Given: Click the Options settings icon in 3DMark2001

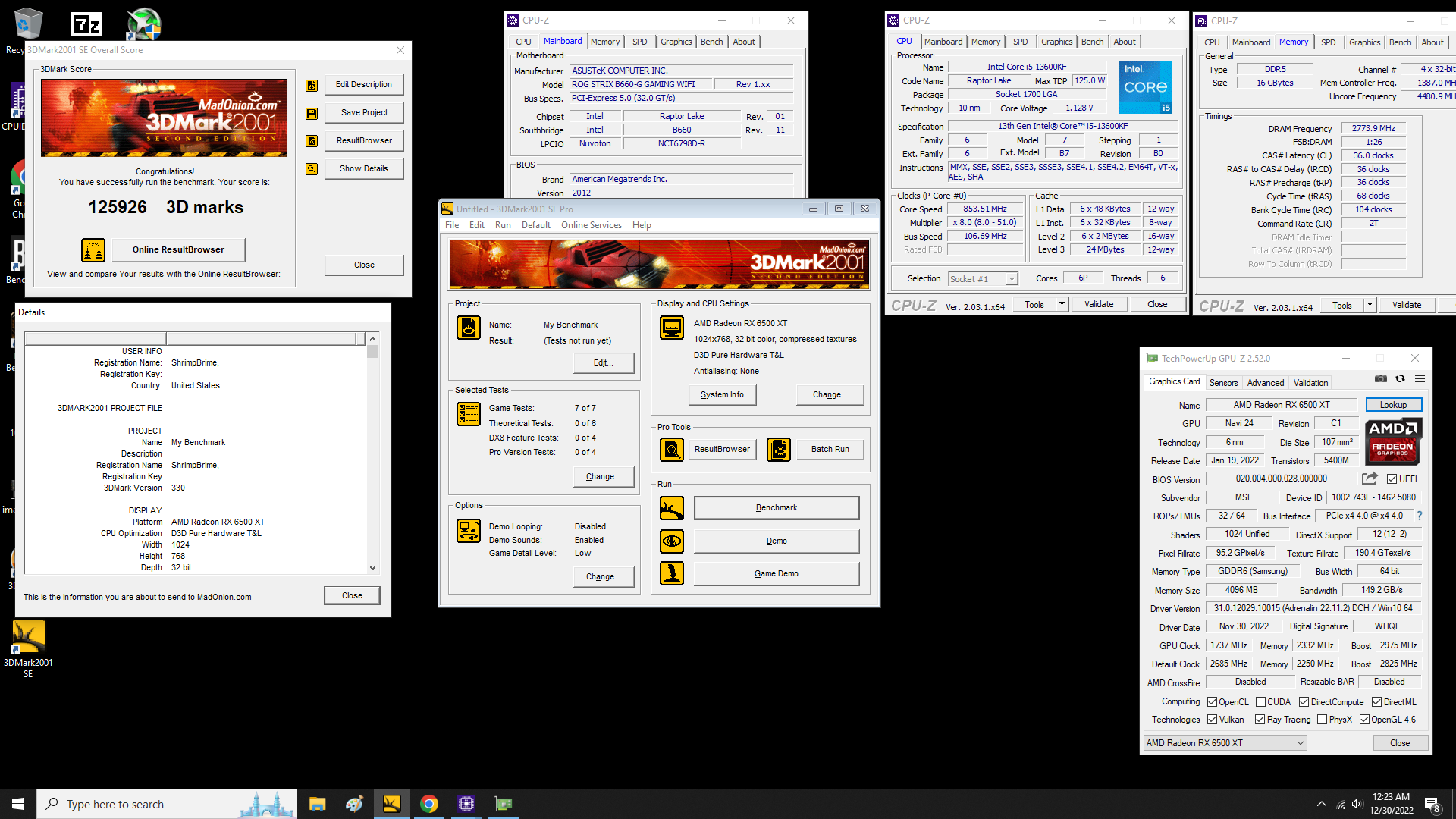Looking at the screenshot, I should click(469, 531).
